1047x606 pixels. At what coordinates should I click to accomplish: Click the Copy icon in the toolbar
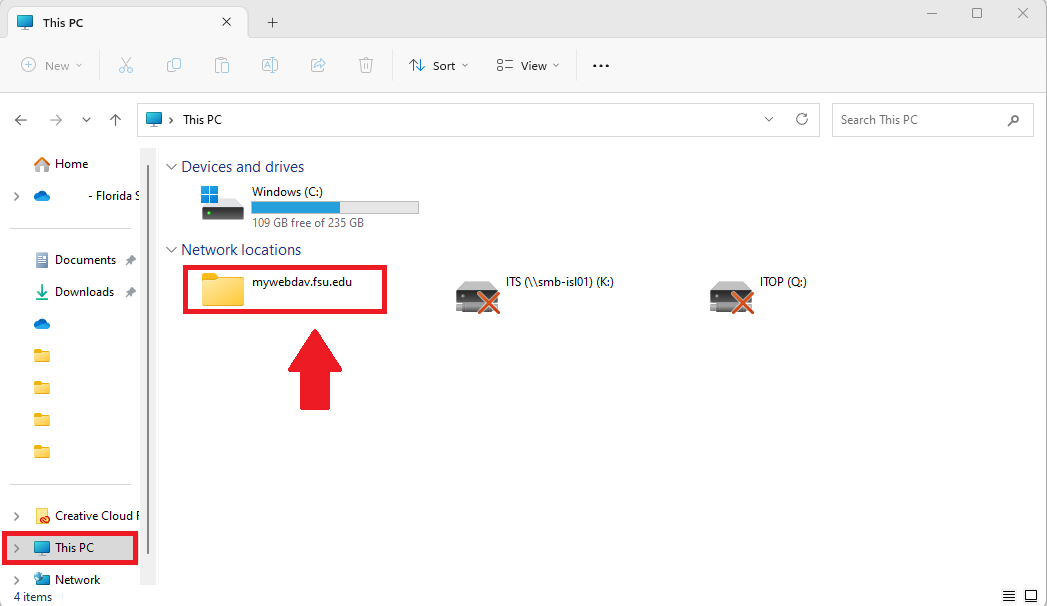tap(174, 65)
